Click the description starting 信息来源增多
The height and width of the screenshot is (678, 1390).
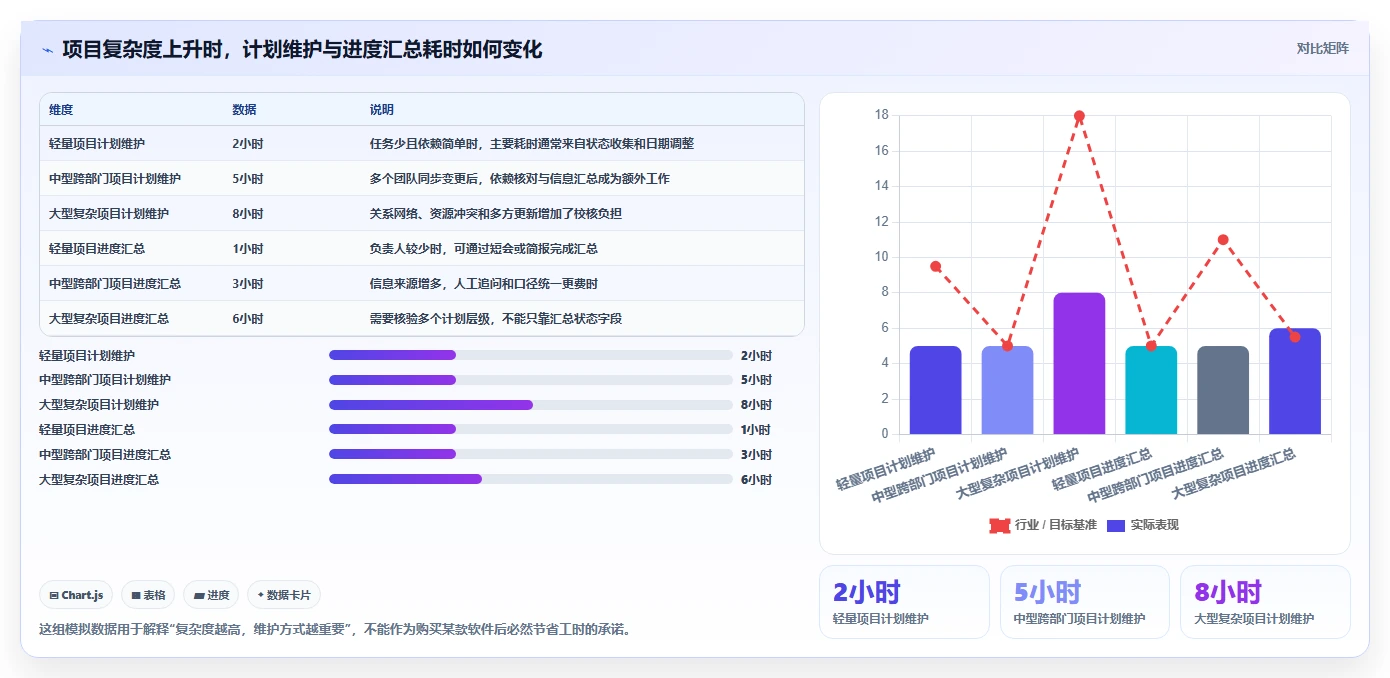(x=484, y=284)
